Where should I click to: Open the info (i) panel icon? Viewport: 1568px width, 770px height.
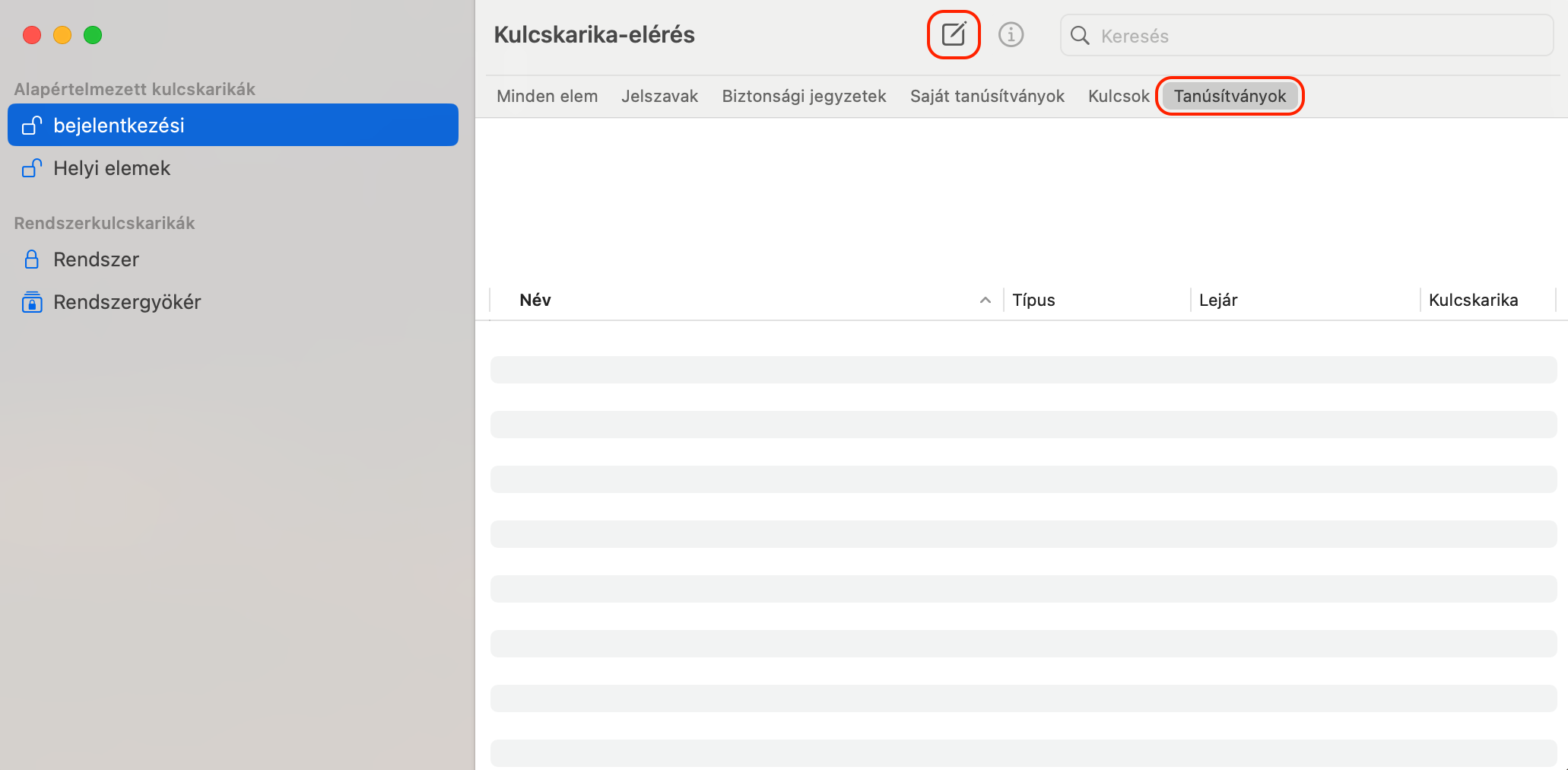(x=1011, y=34)
